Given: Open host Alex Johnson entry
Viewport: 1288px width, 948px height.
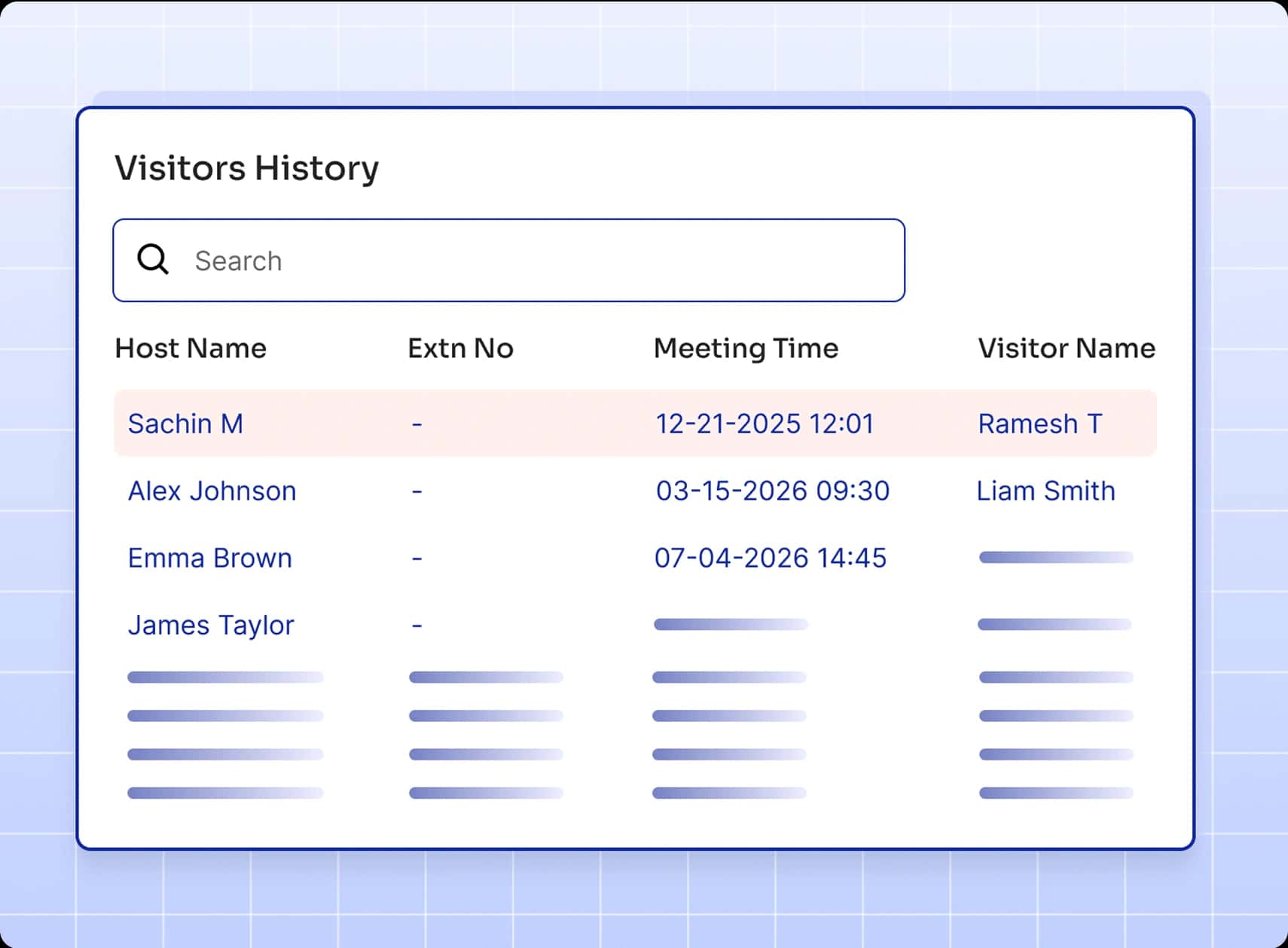Looking at the screenshot, I should [212, 491].
